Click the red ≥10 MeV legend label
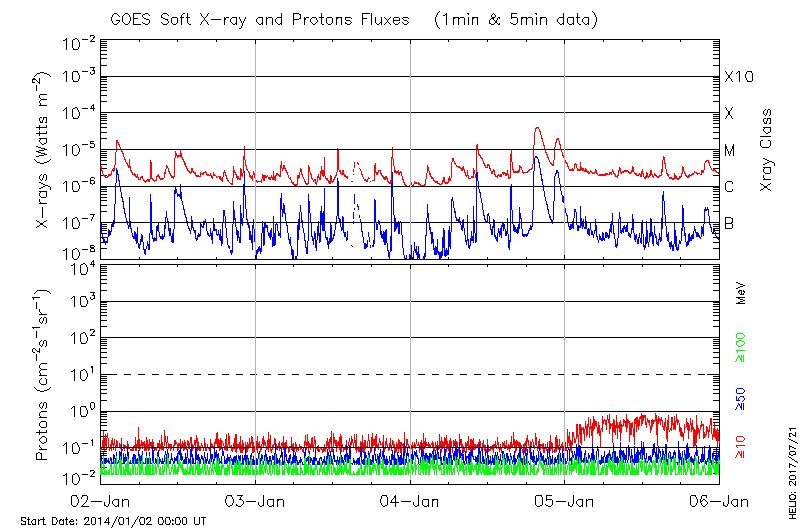The width and height of the screenshot is (800, 530). click(741, 446)
